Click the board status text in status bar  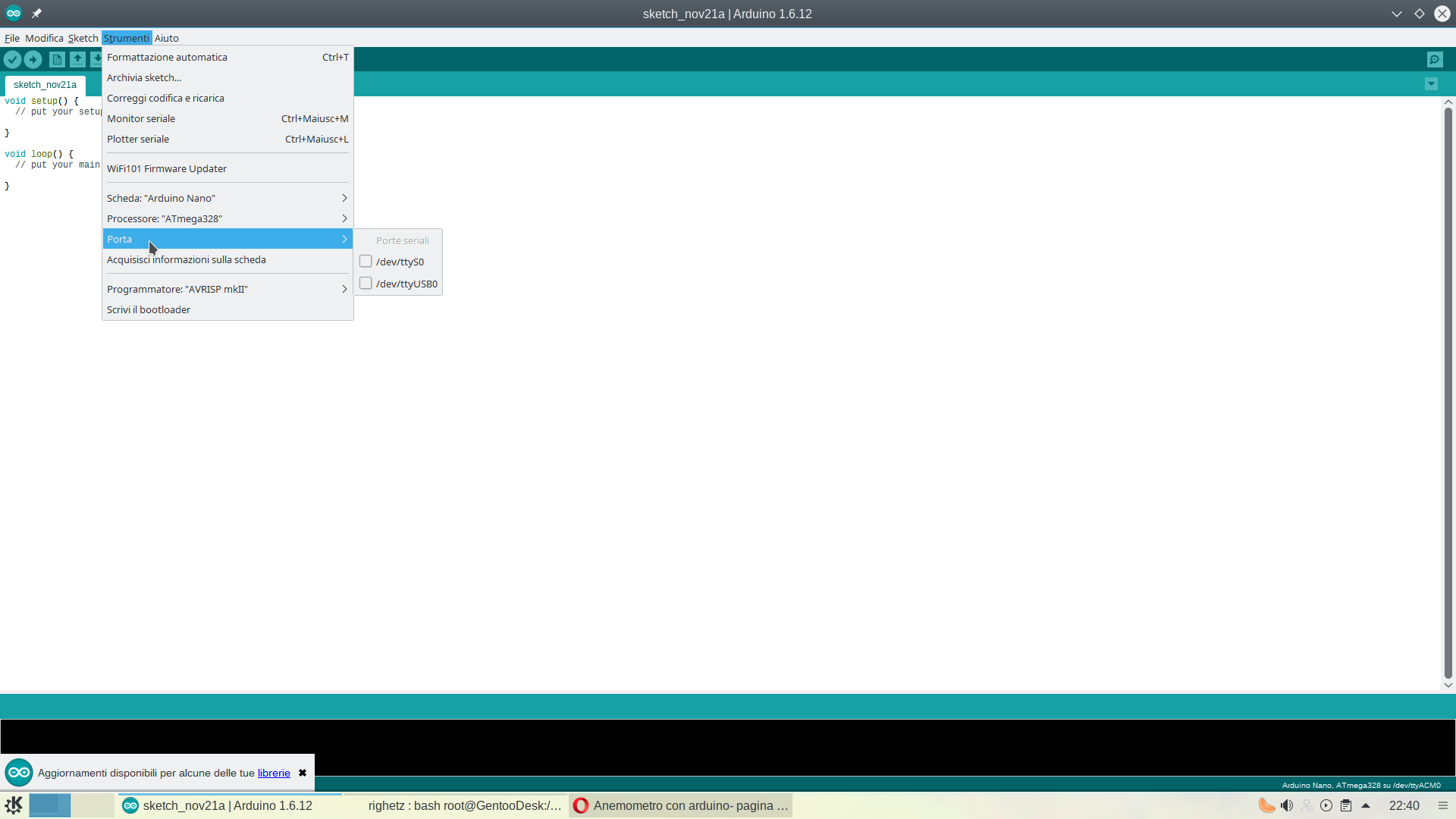(x=1361, y=785)
